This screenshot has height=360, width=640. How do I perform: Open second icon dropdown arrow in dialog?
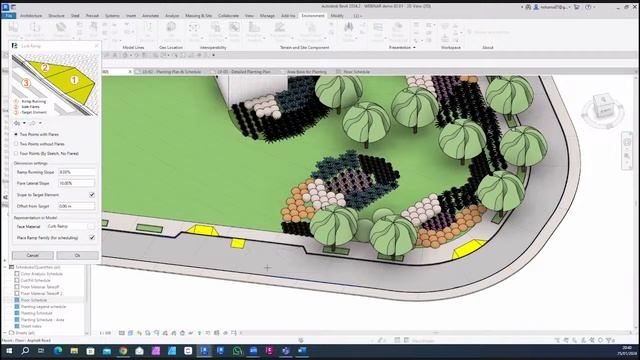(40, 123)
